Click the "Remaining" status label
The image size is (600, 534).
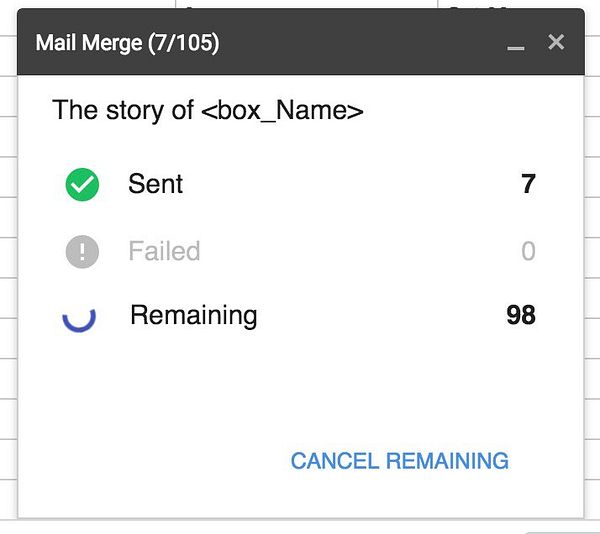click(x=193, y=316)
